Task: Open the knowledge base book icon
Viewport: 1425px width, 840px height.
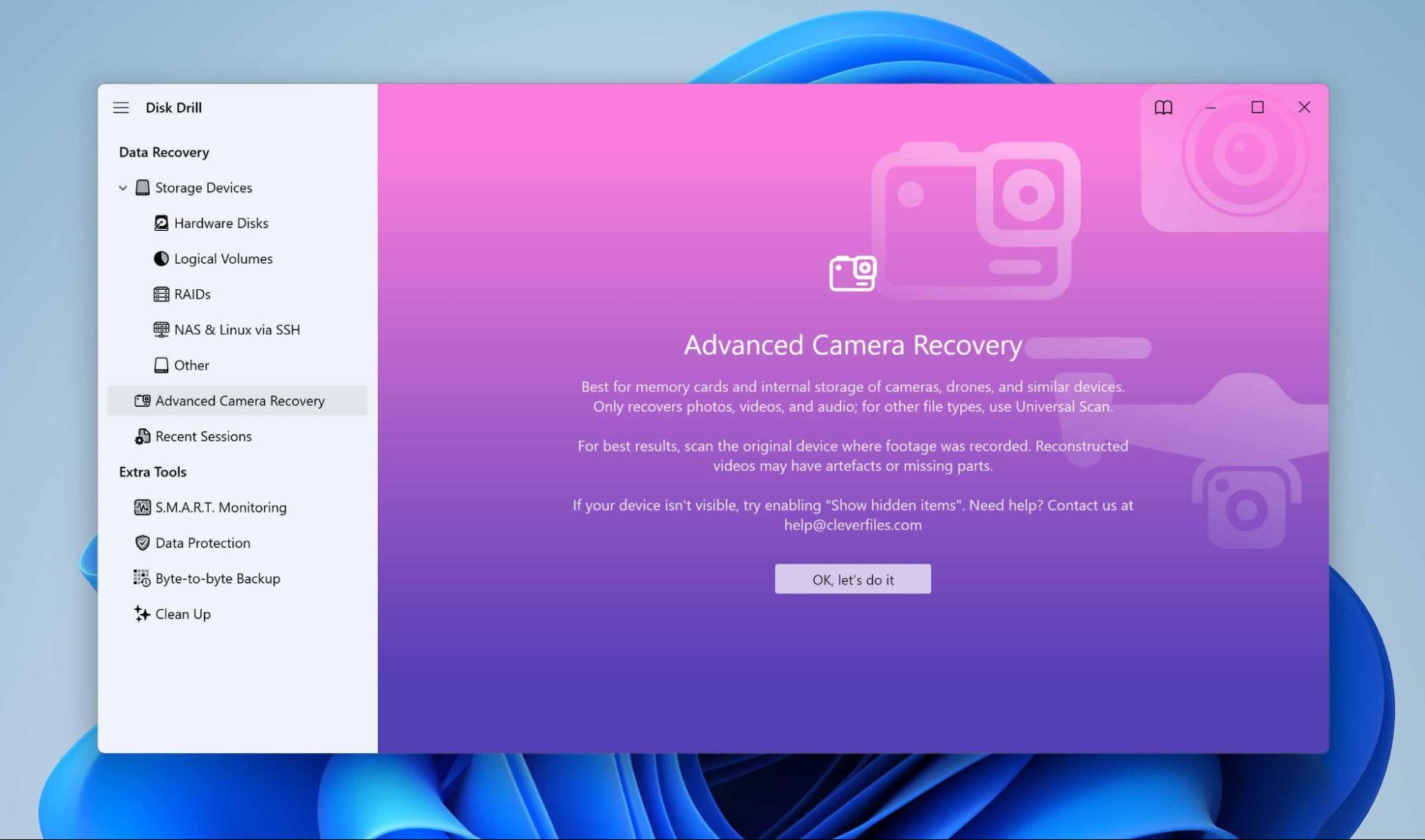Action: 1163,108
